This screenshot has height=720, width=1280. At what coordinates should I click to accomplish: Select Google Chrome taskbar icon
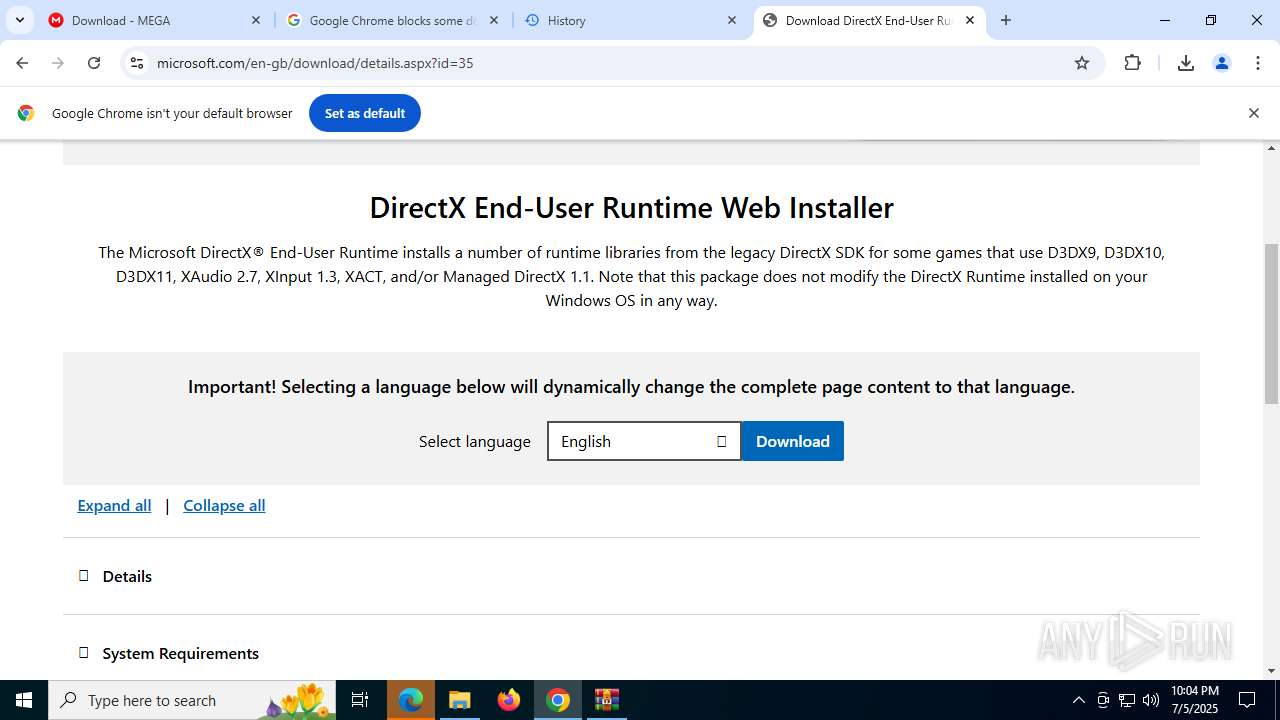click(x=558, y=700)
